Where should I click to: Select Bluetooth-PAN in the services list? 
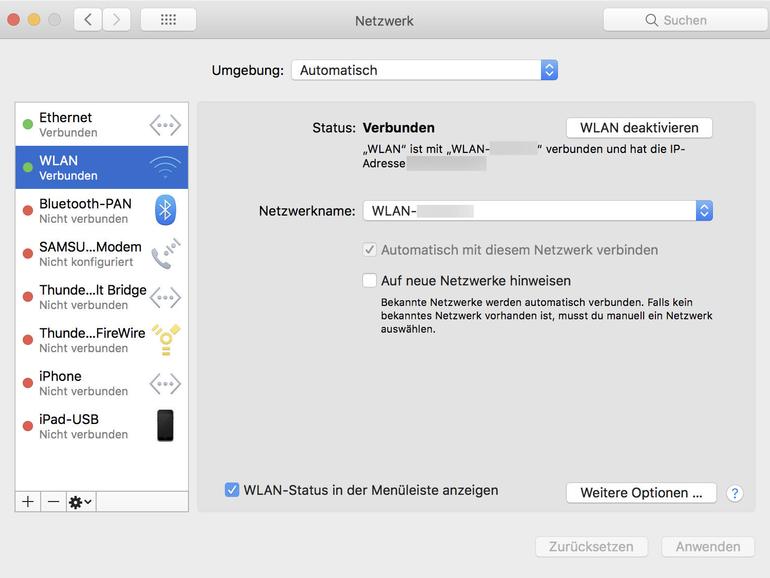click(102, 210)
